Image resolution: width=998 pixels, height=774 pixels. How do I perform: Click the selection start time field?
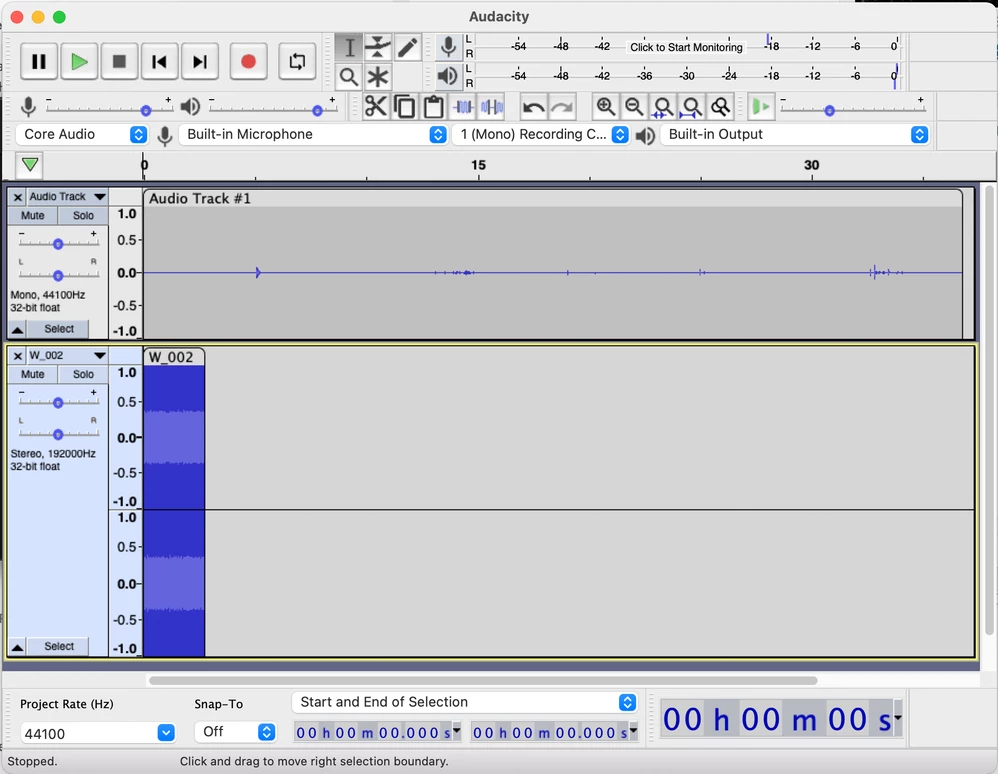coord(377,733)
